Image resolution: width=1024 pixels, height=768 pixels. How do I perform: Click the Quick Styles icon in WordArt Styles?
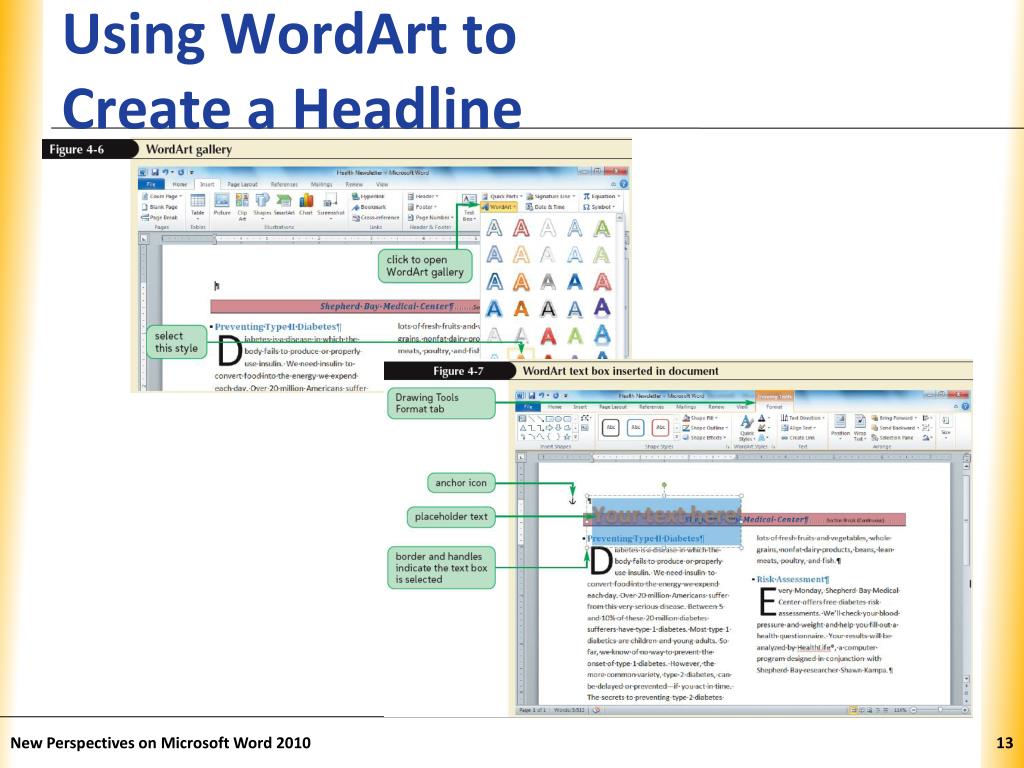pos(747,428)
